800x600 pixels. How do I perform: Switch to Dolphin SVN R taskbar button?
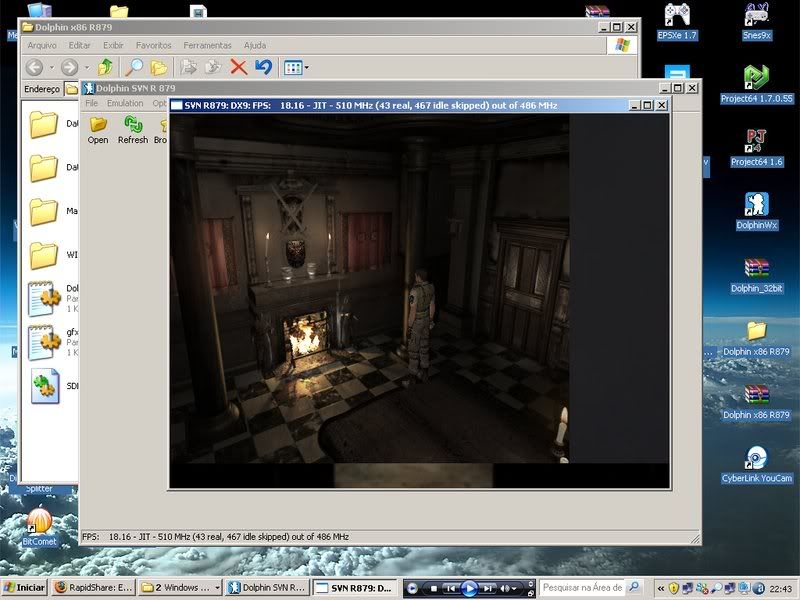pos(267,588)
